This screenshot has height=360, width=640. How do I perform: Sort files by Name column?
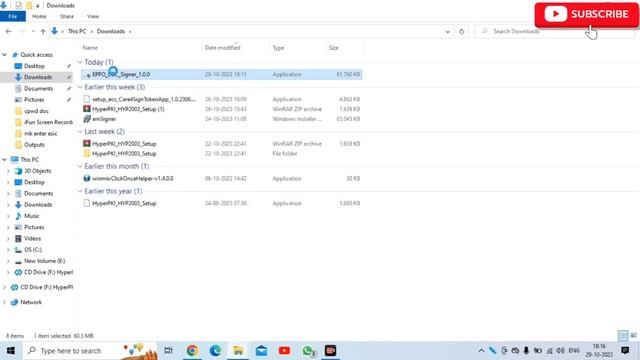[x=90, y=48]
